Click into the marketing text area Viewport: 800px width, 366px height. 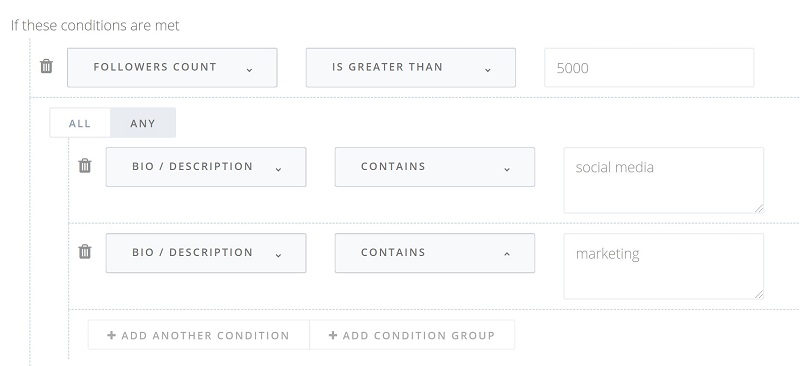click(x=663, y=266)
